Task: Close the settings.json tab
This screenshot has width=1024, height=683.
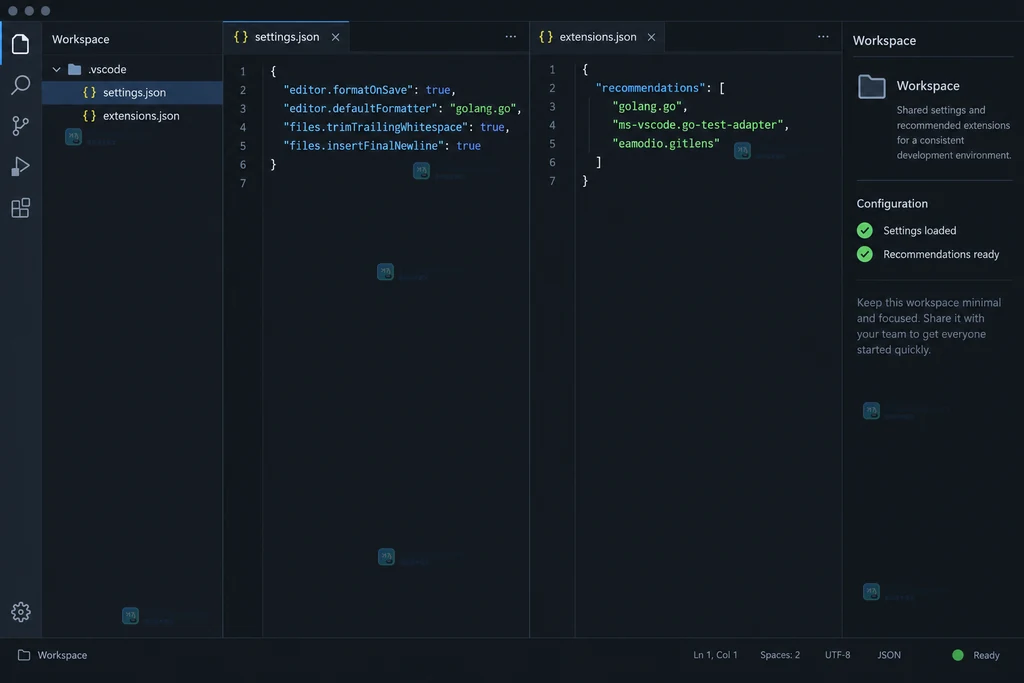Action: (x=335, y=37)
